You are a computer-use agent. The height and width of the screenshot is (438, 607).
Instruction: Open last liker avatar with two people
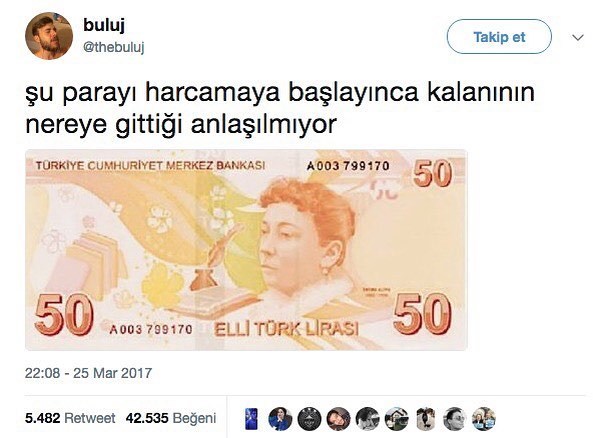[484, 419]
